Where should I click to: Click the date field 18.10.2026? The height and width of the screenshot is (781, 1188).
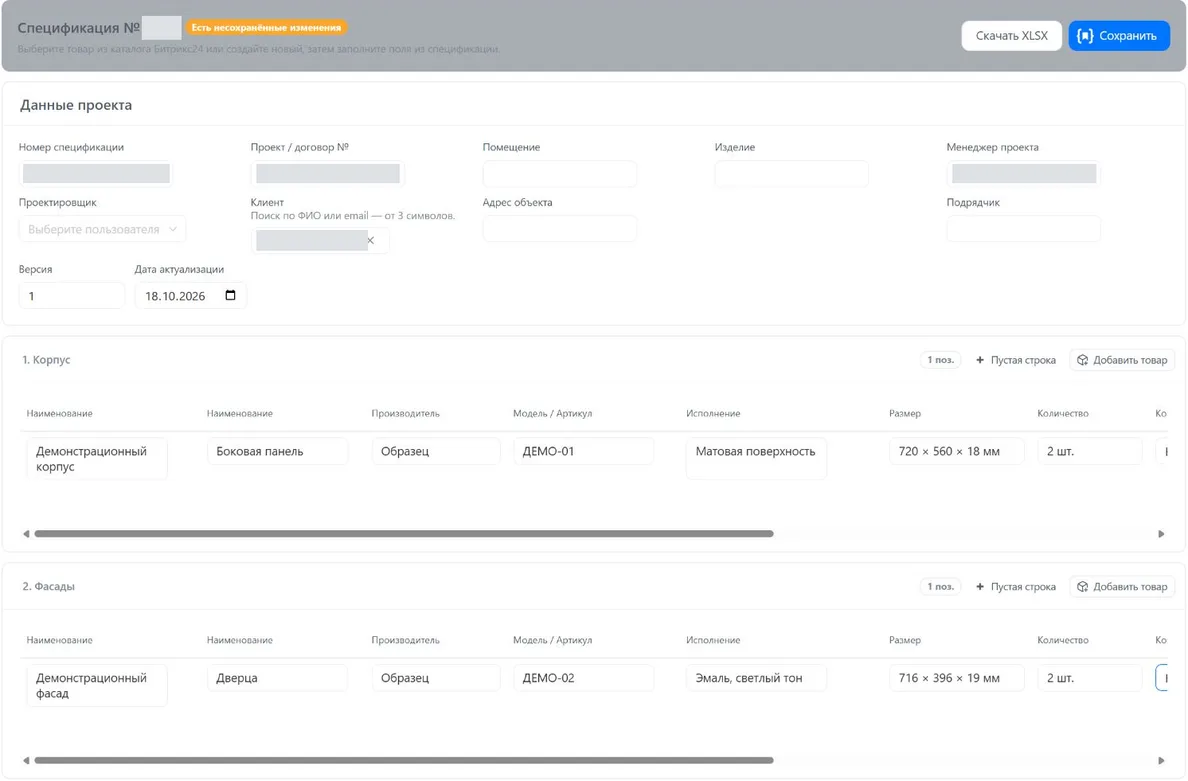coord(190,295)
